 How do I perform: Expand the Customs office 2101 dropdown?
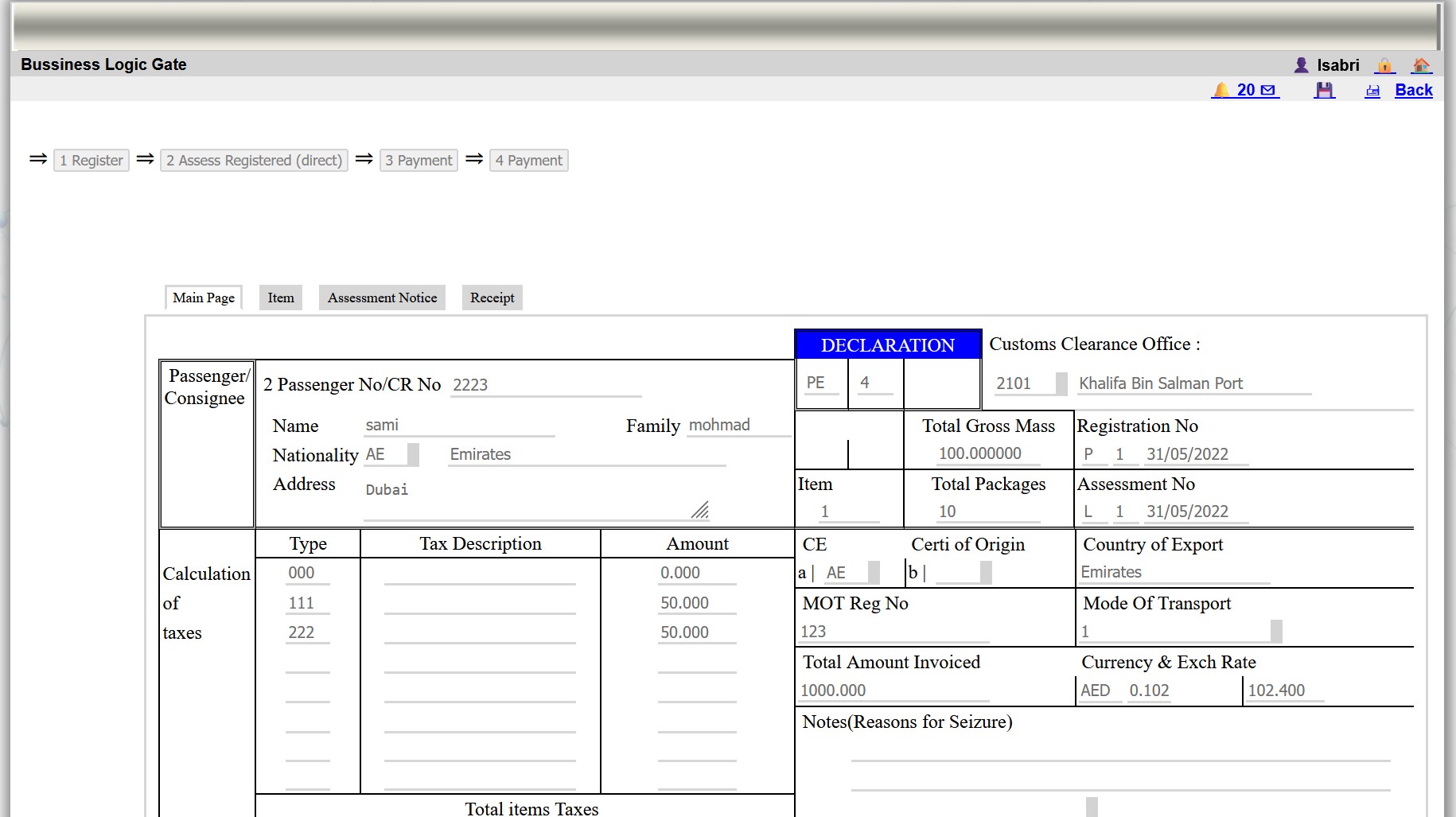1061,383
